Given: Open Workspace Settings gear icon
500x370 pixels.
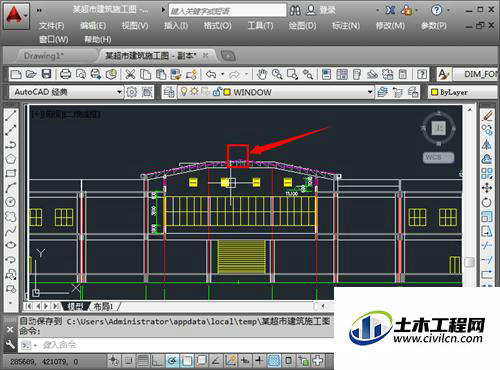Looking at the screenshot, I should click(132, 92).
